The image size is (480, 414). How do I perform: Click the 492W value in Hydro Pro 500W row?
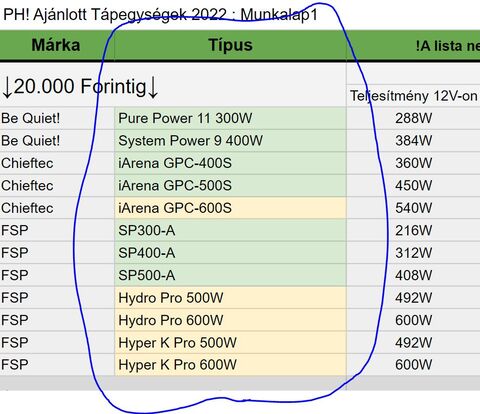pyautogui.click(x=414, y=298)
